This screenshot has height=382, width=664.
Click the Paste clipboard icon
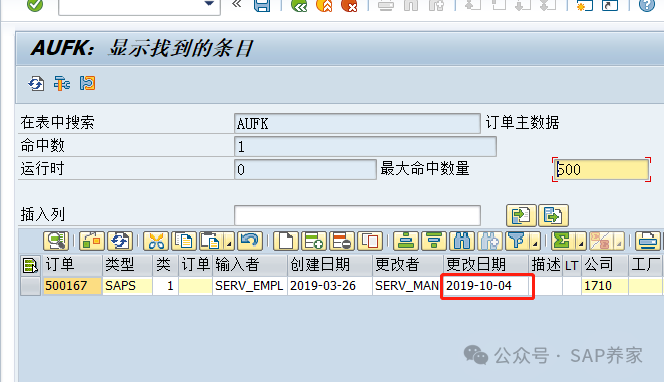[x=210, y=241]
